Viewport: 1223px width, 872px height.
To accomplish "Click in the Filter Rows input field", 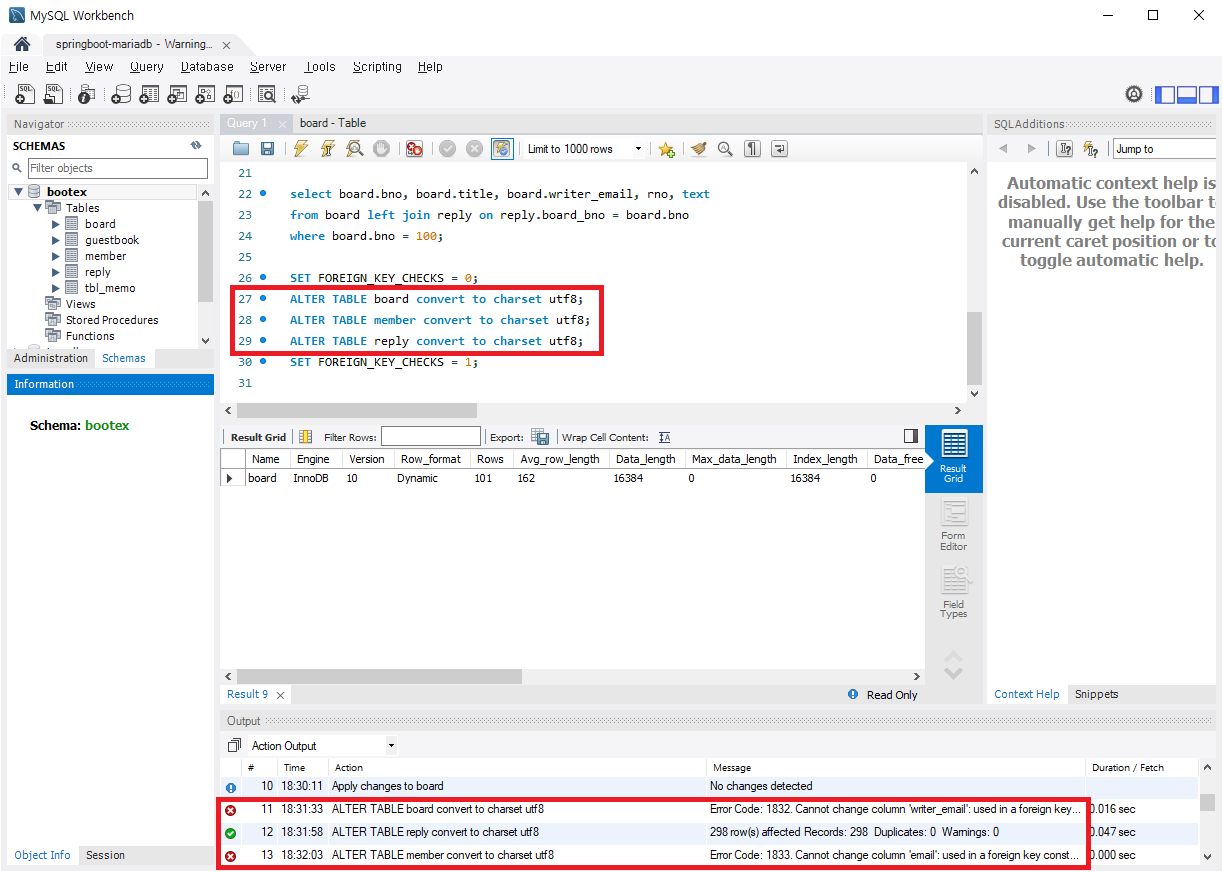I will tap(431, 437).
